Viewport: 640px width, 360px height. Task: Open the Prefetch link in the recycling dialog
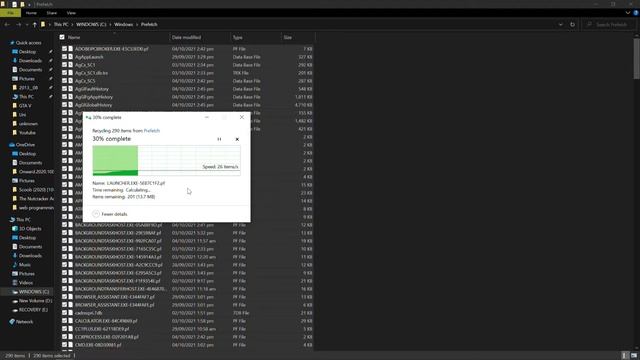(152, 131)
